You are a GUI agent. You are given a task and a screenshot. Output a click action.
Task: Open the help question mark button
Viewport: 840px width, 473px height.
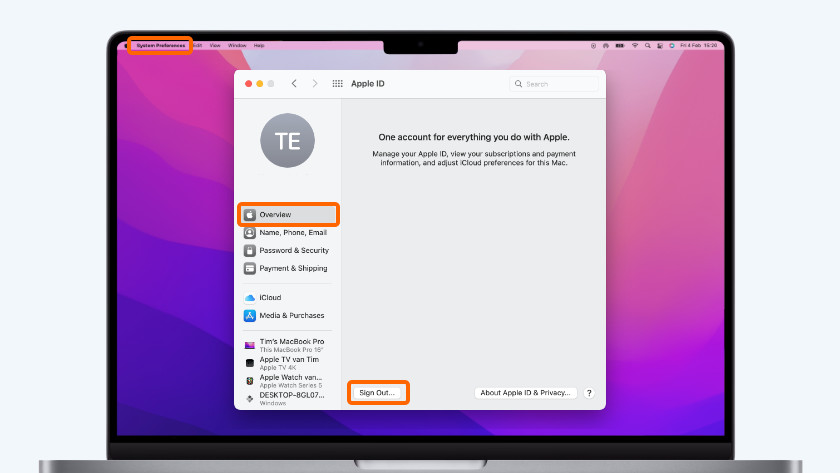click(589, 393)
